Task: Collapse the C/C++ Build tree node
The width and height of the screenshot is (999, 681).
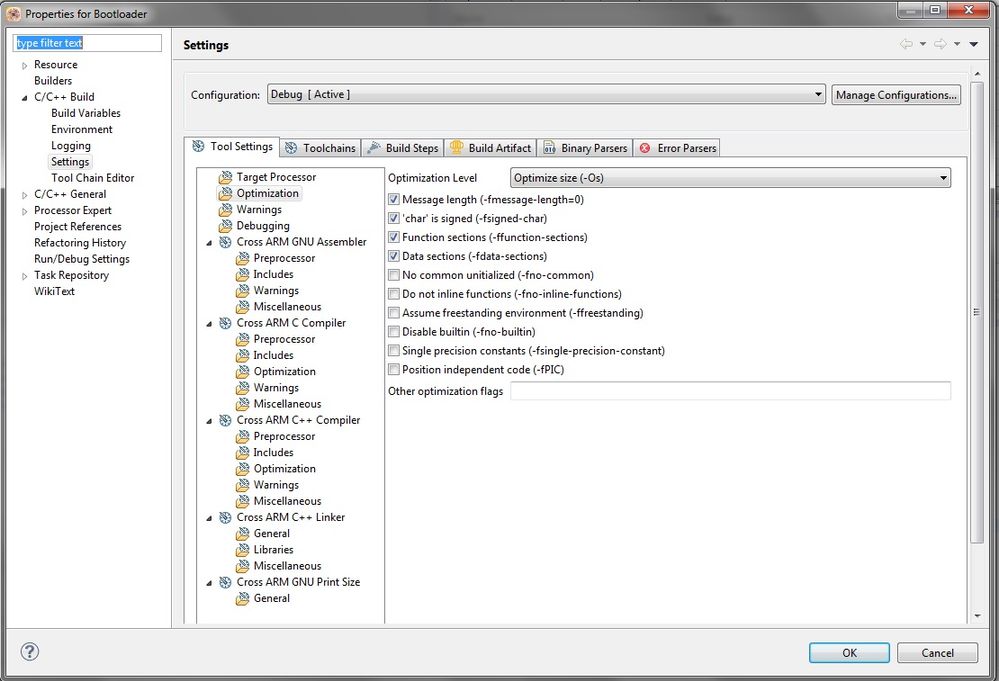Action: coord(24,97)
